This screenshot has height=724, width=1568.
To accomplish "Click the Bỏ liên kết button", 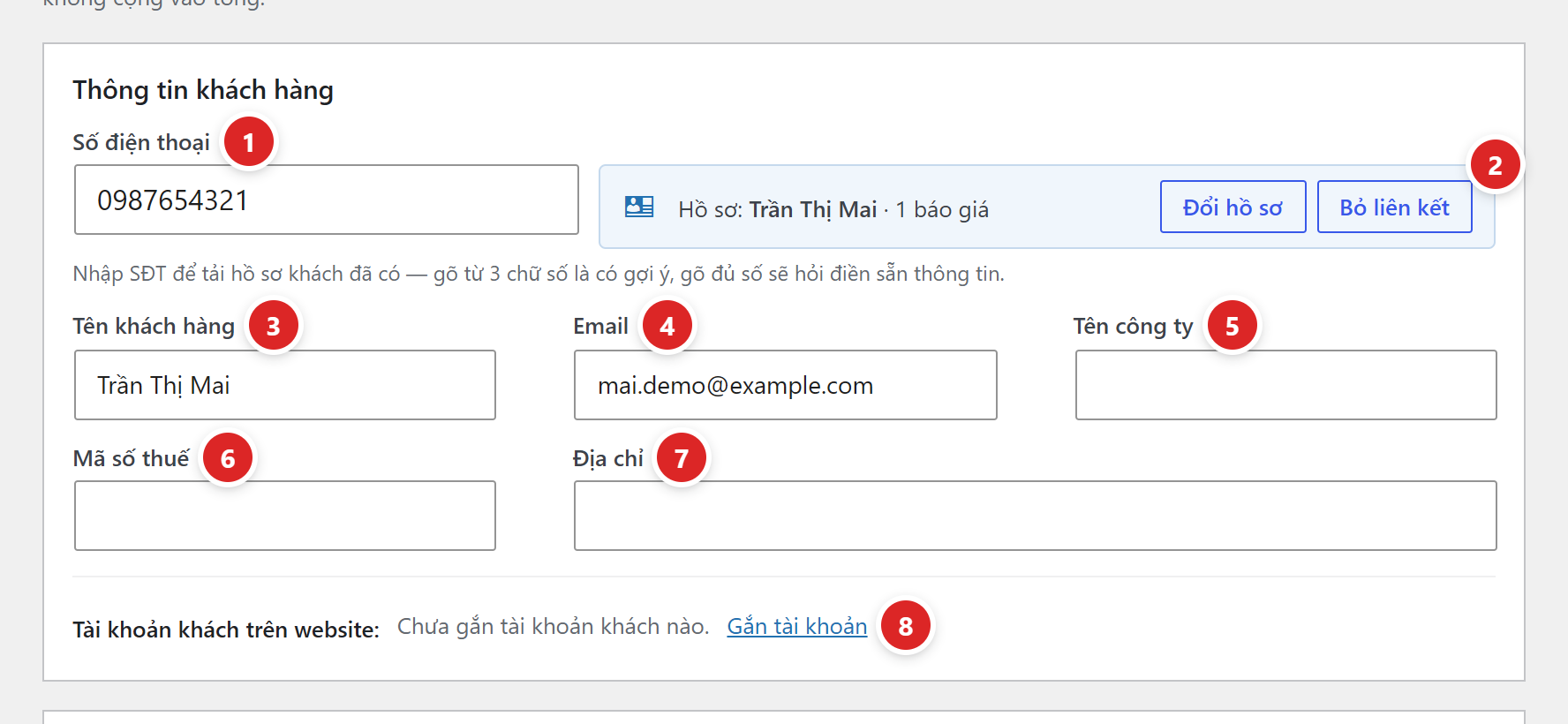I will (1394, 207).
